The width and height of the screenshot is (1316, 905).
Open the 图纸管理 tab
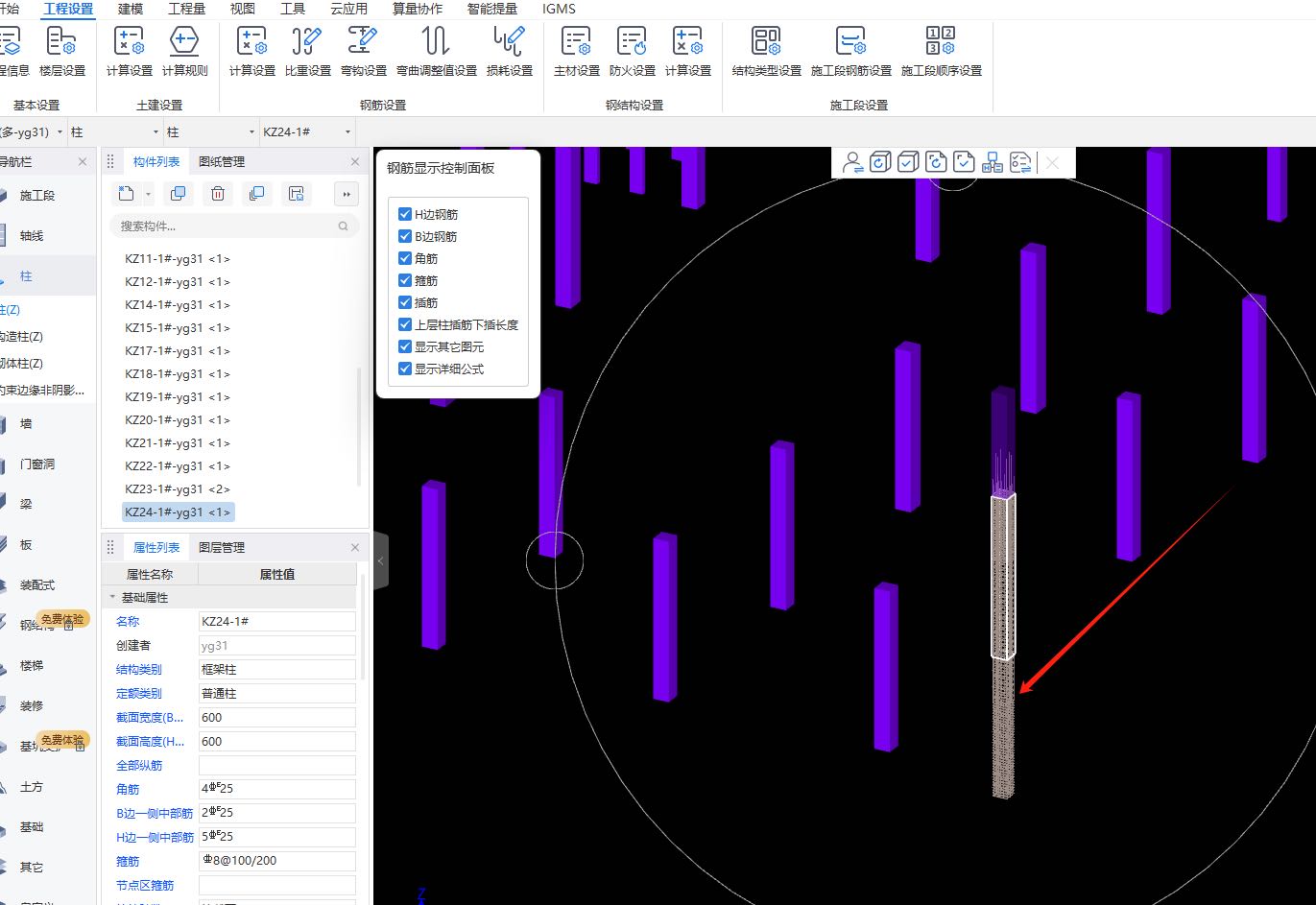(x=222, y=161)
